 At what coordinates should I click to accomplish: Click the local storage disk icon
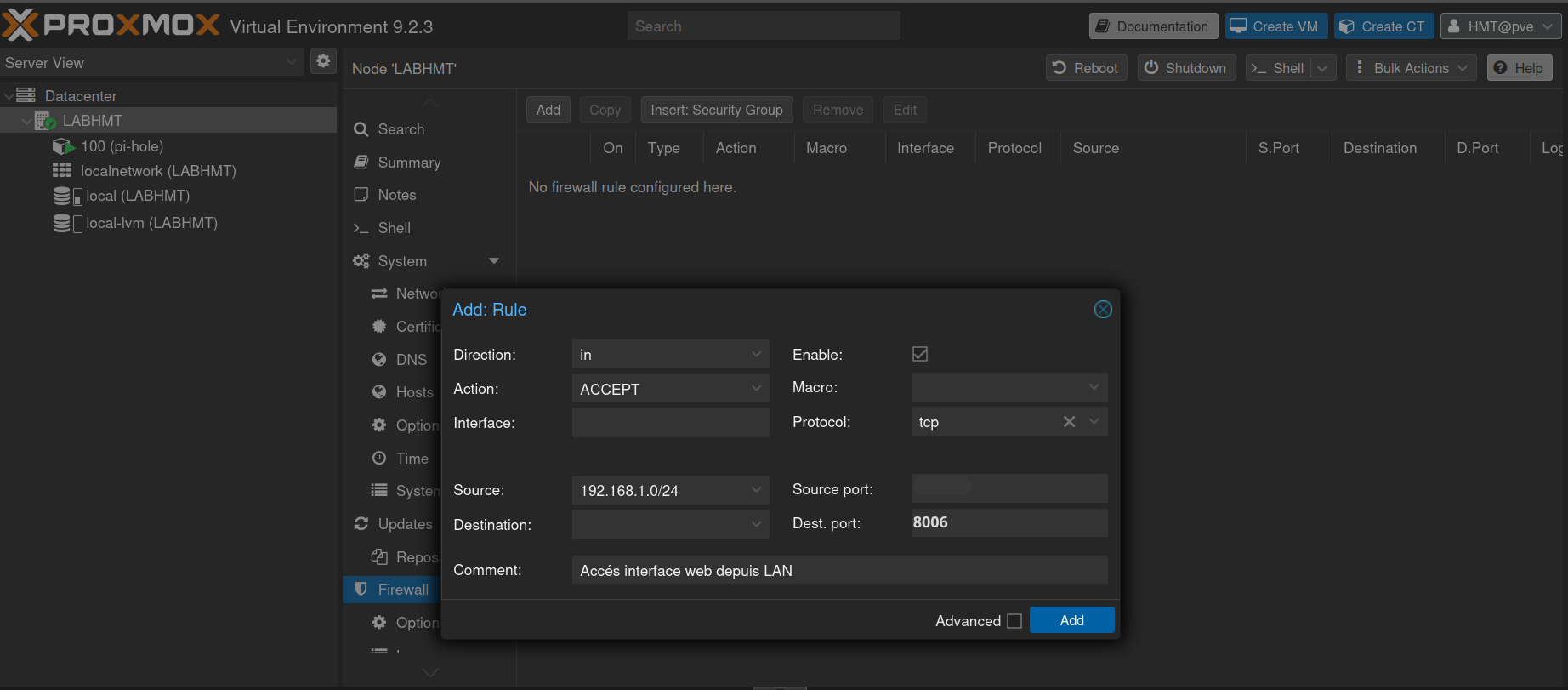(67, 196)
